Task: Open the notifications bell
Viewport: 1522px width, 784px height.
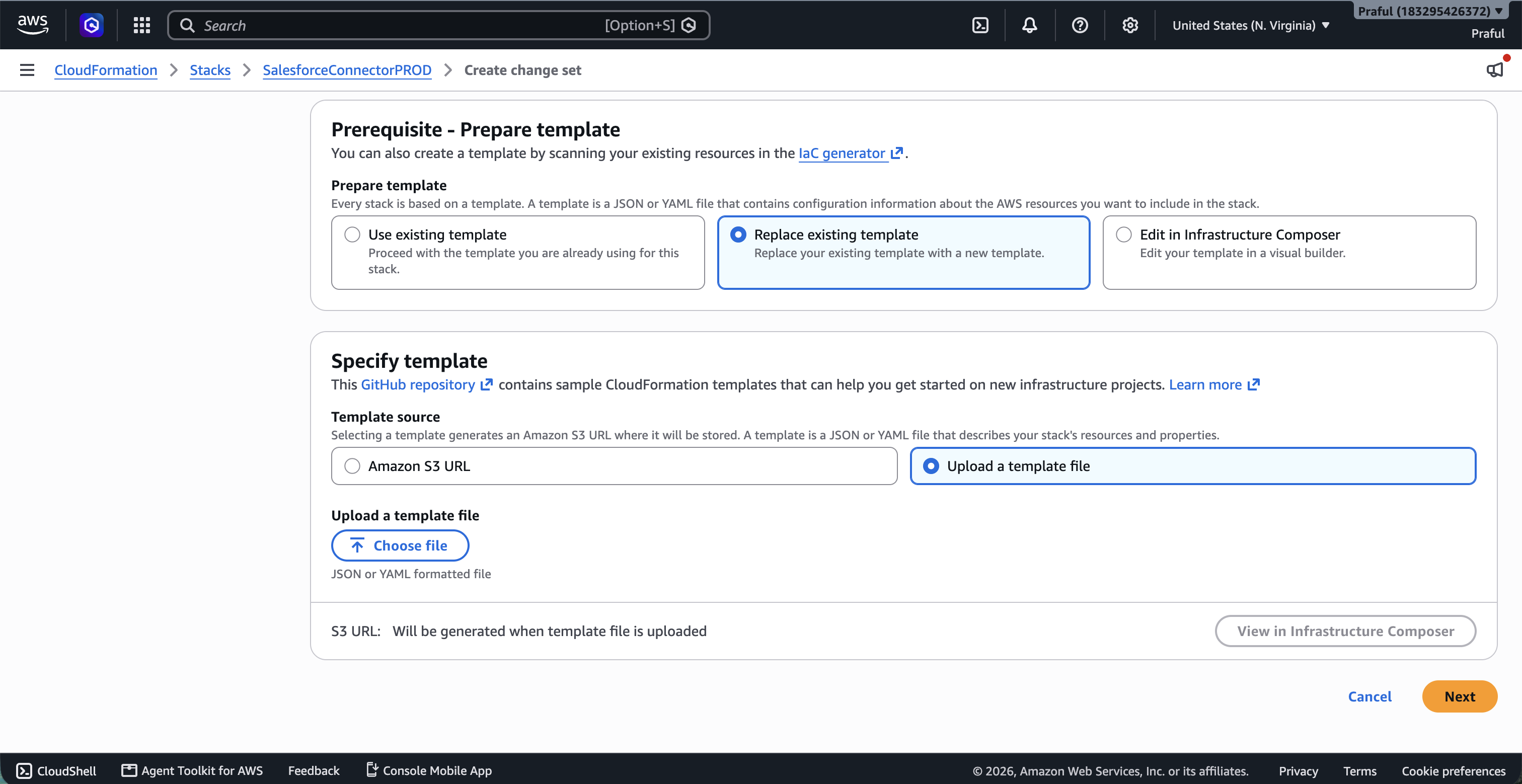Action: point(1030,25)
